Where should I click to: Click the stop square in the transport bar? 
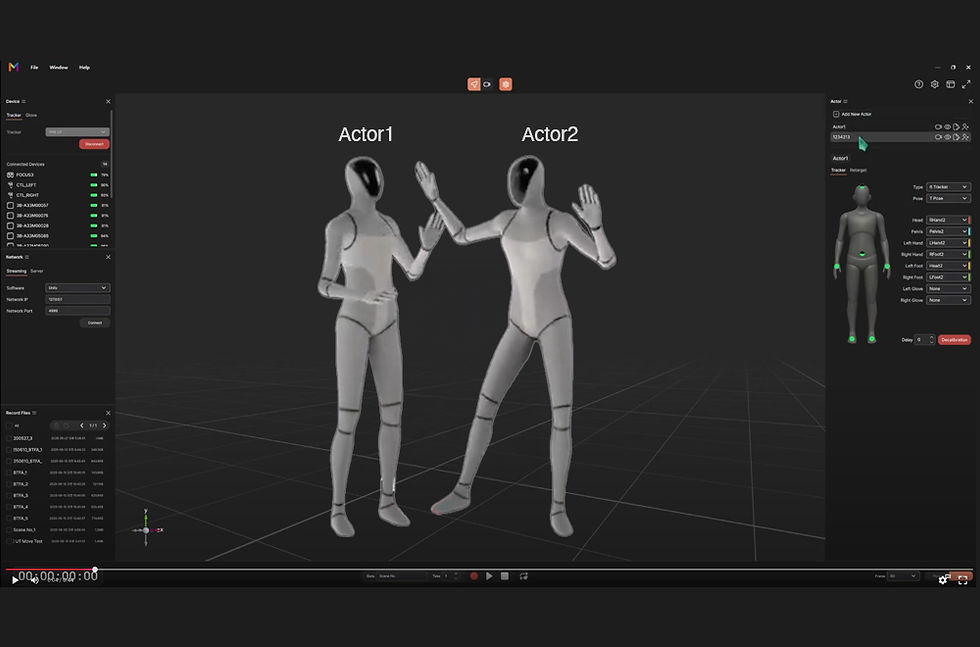point(504,576)
